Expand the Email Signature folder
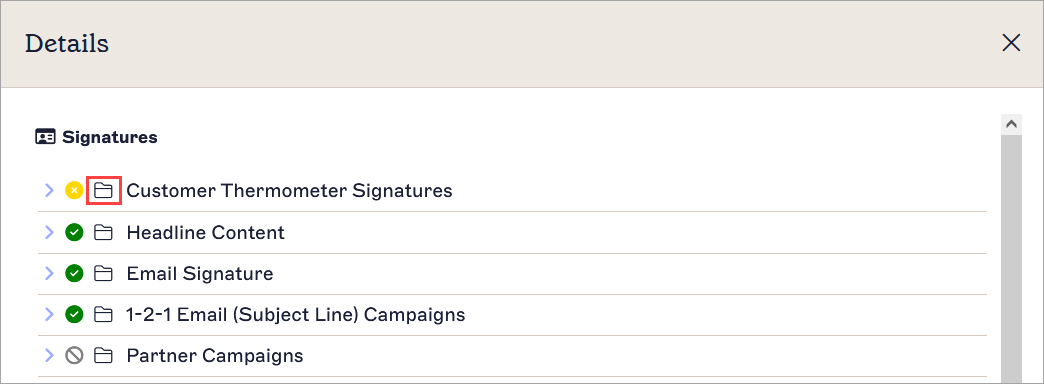This screenshot has height=384, width=1044. click(x=49, y=274)
